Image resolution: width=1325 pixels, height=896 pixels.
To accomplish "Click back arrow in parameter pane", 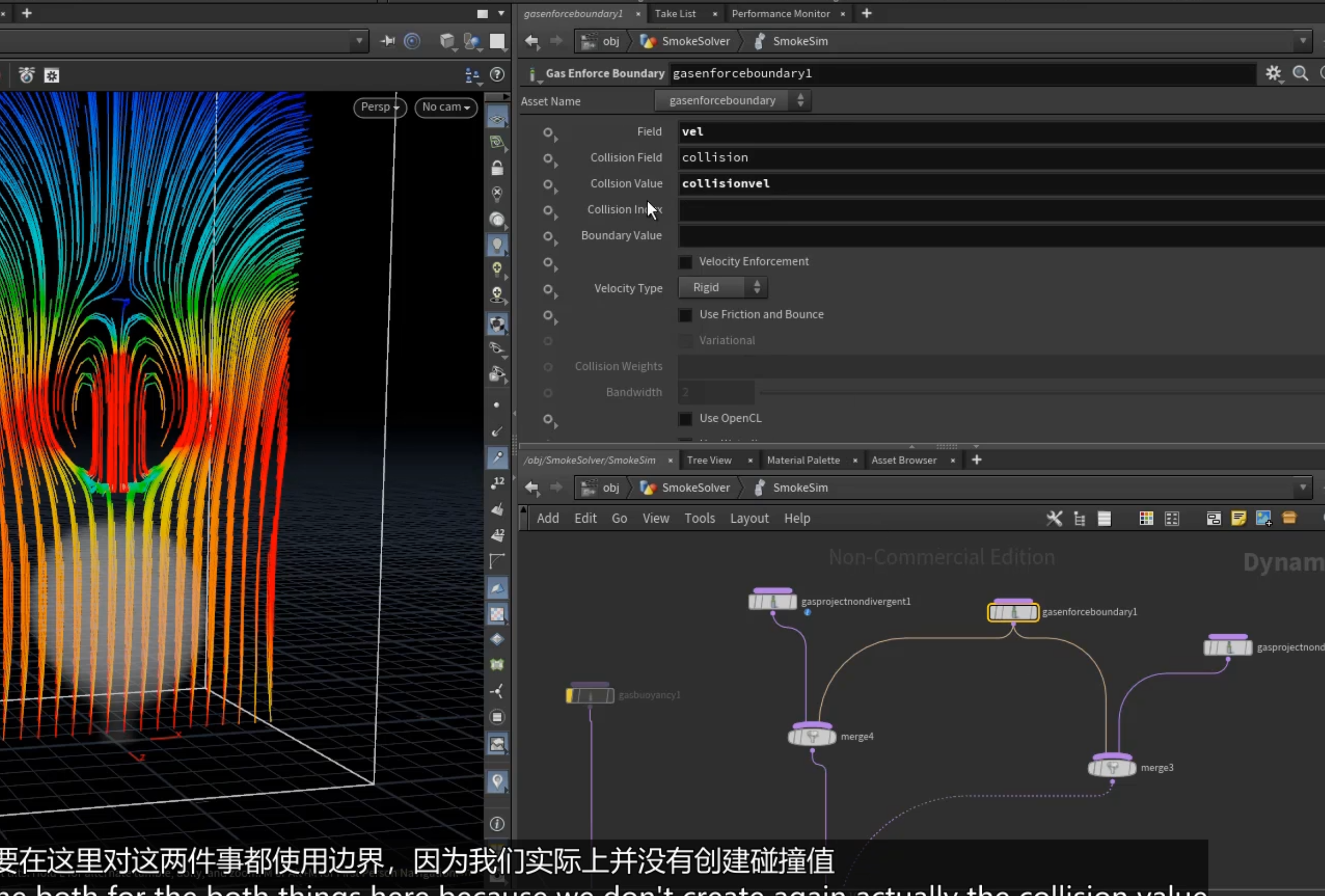I will (x=532, y=41).
